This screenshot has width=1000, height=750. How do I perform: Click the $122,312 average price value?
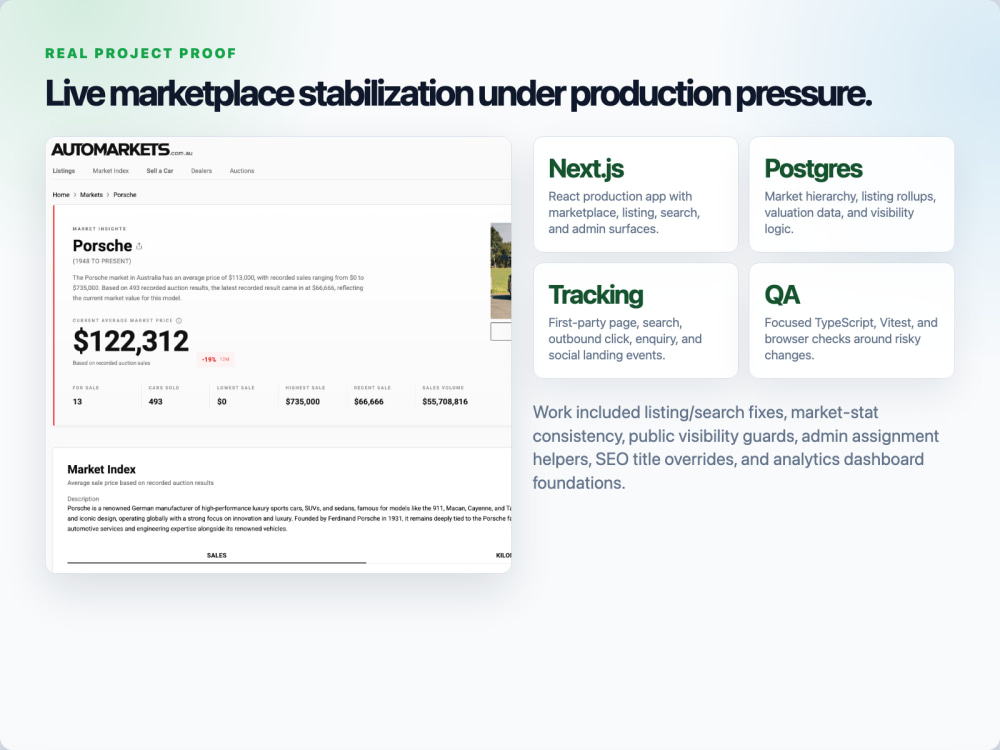pos(131,341)
